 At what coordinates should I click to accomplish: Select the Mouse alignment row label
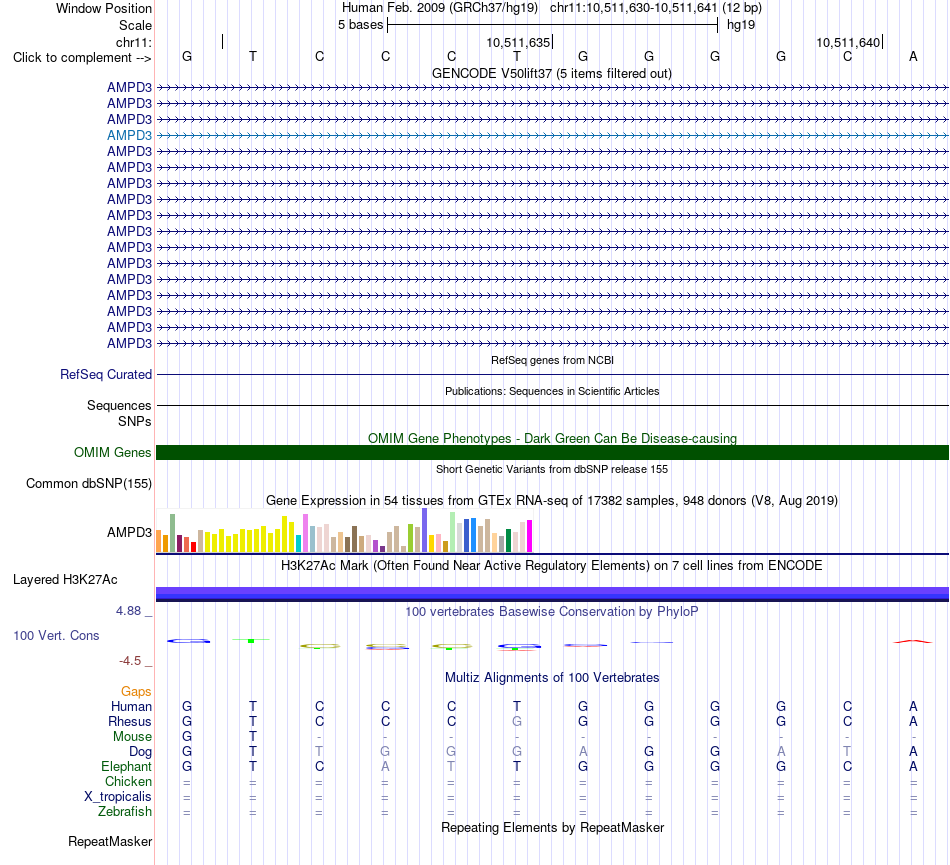132,737
